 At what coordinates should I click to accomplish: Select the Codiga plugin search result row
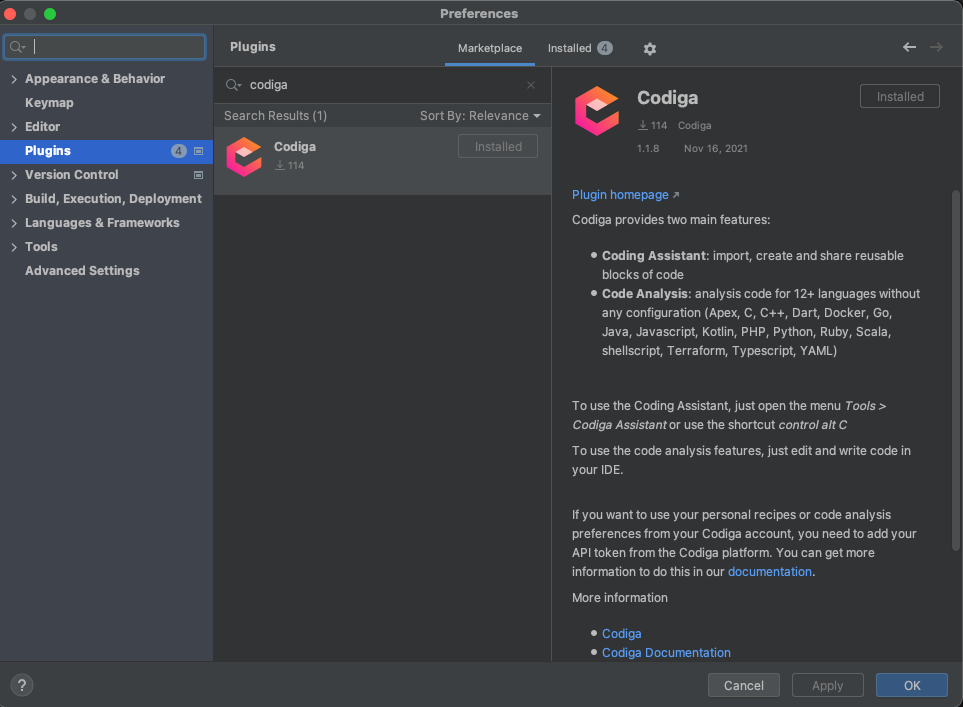click(382, 161)
